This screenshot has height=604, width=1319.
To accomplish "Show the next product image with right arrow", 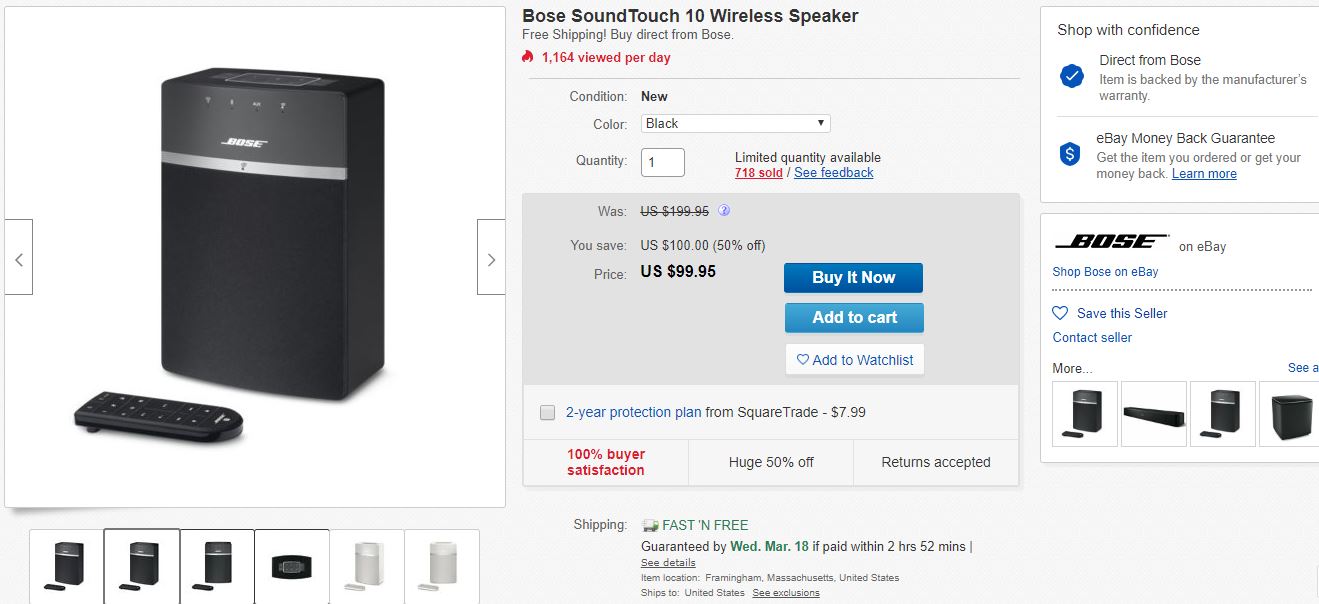I will [491, 257].
